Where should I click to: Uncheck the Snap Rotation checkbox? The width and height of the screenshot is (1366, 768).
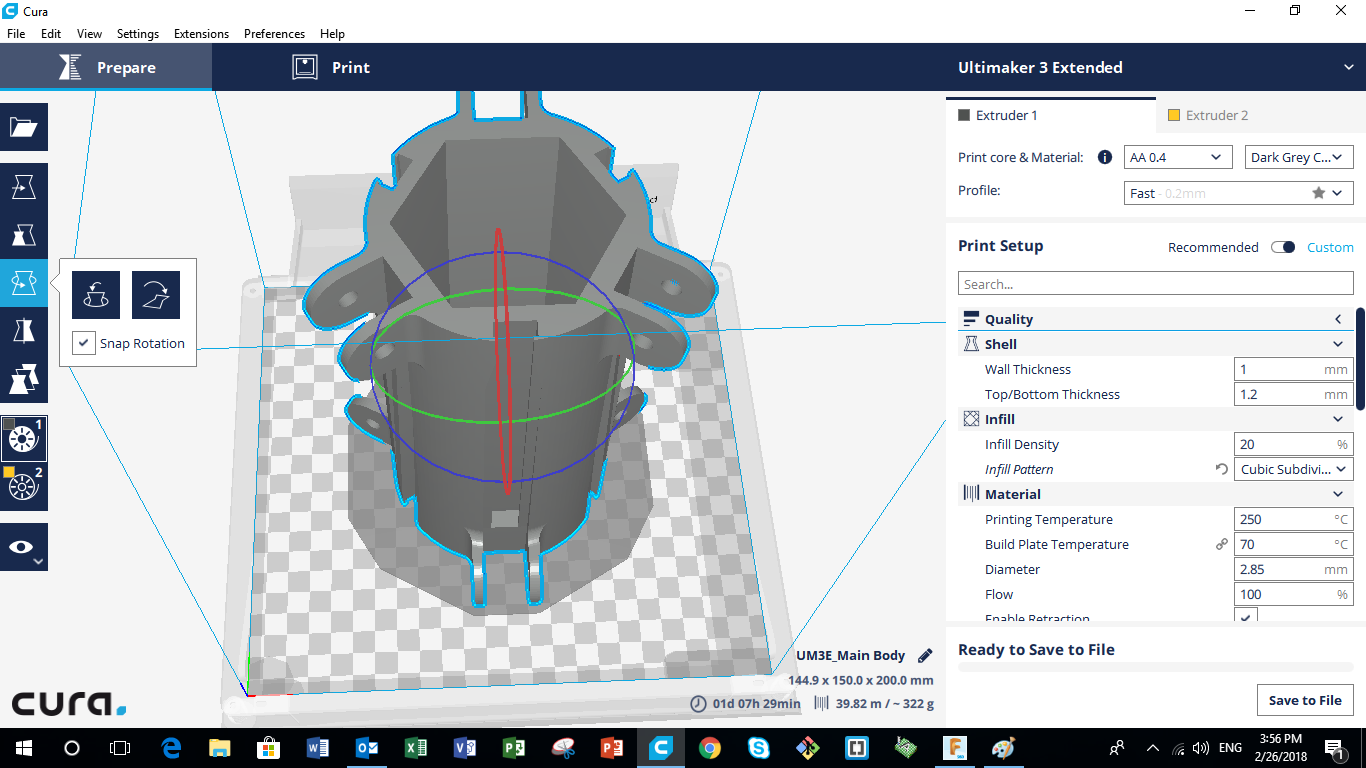84,343
